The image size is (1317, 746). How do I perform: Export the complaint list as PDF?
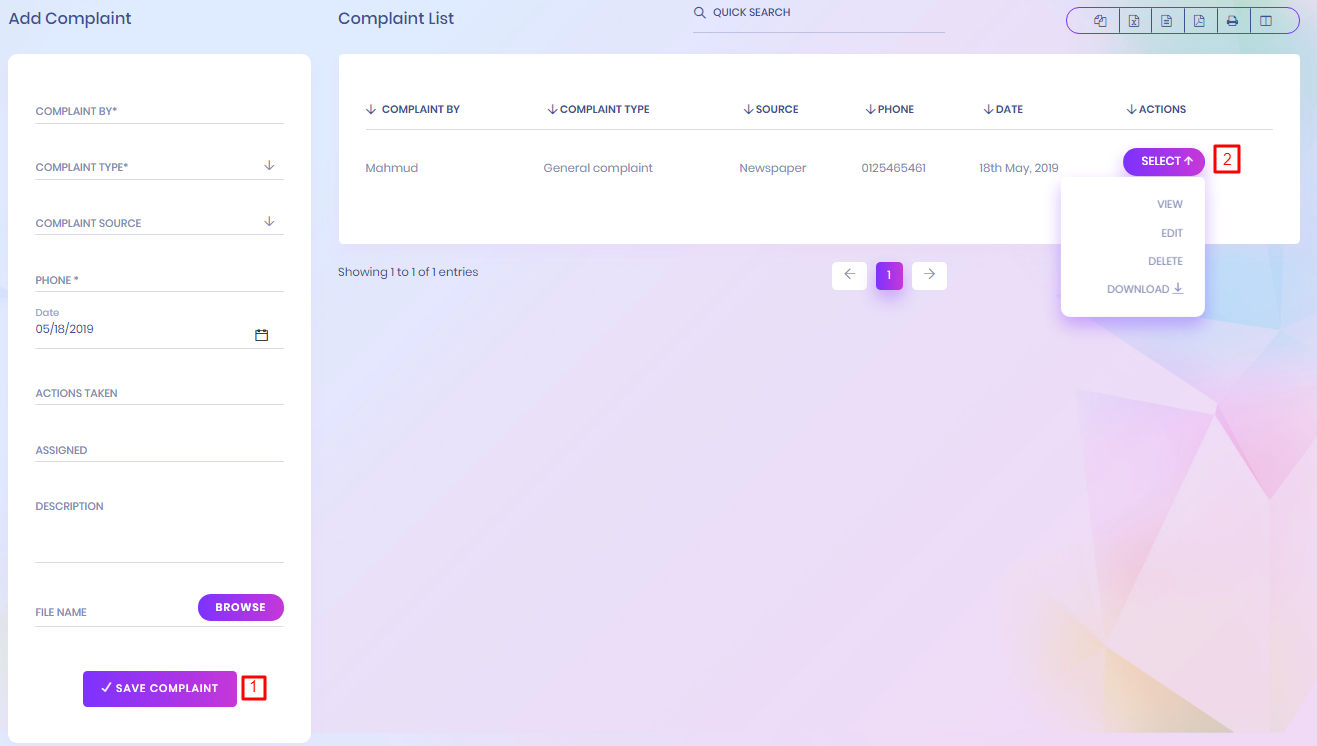coord(1199,21)
